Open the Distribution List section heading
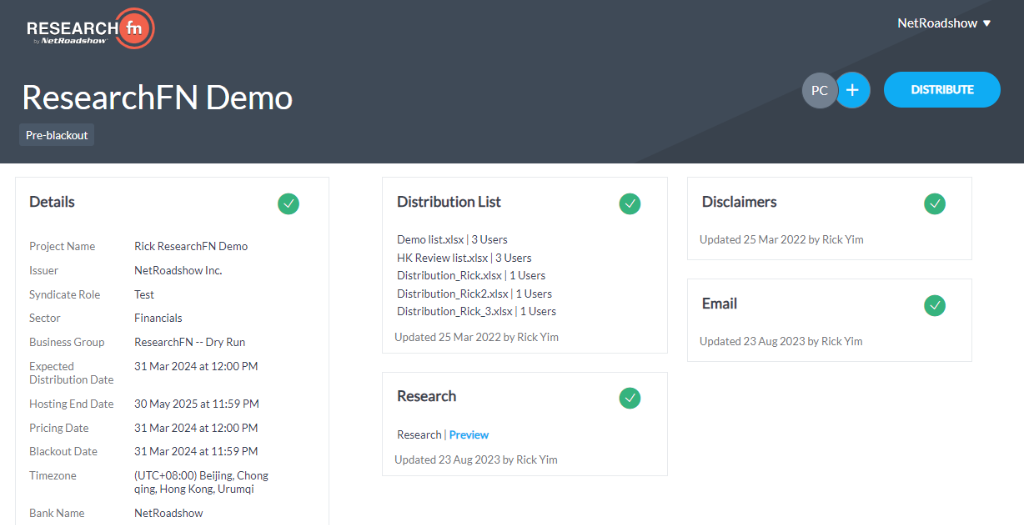Image resolution: width=1024 pixels, height=525 pixels. pyautogui.click(x=449, y=202)
